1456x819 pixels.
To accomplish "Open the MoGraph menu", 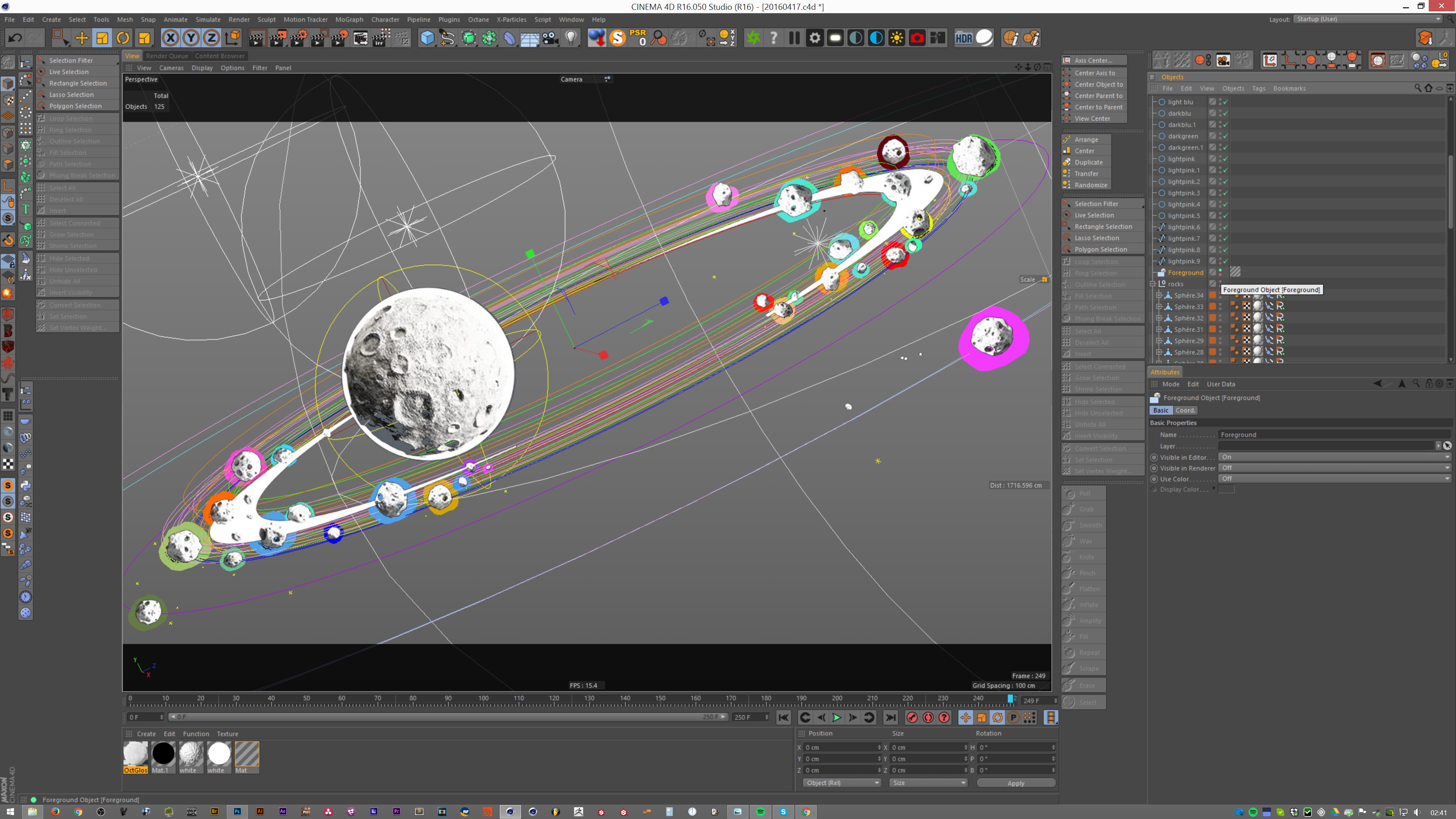I will tap(349, 19).
